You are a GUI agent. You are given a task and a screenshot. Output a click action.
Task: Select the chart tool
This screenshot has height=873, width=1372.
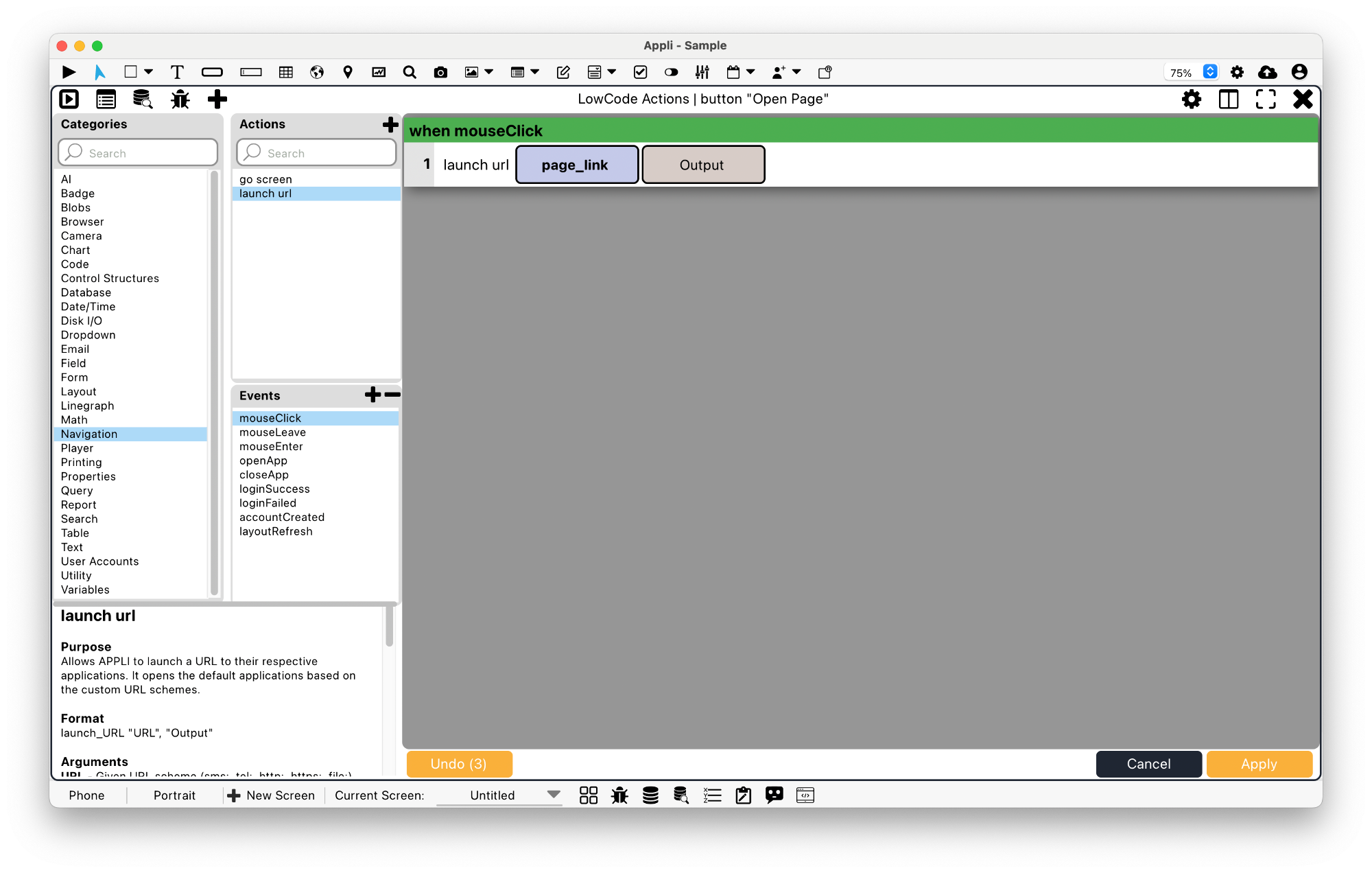pyautogui.click(x=379, y=72)
